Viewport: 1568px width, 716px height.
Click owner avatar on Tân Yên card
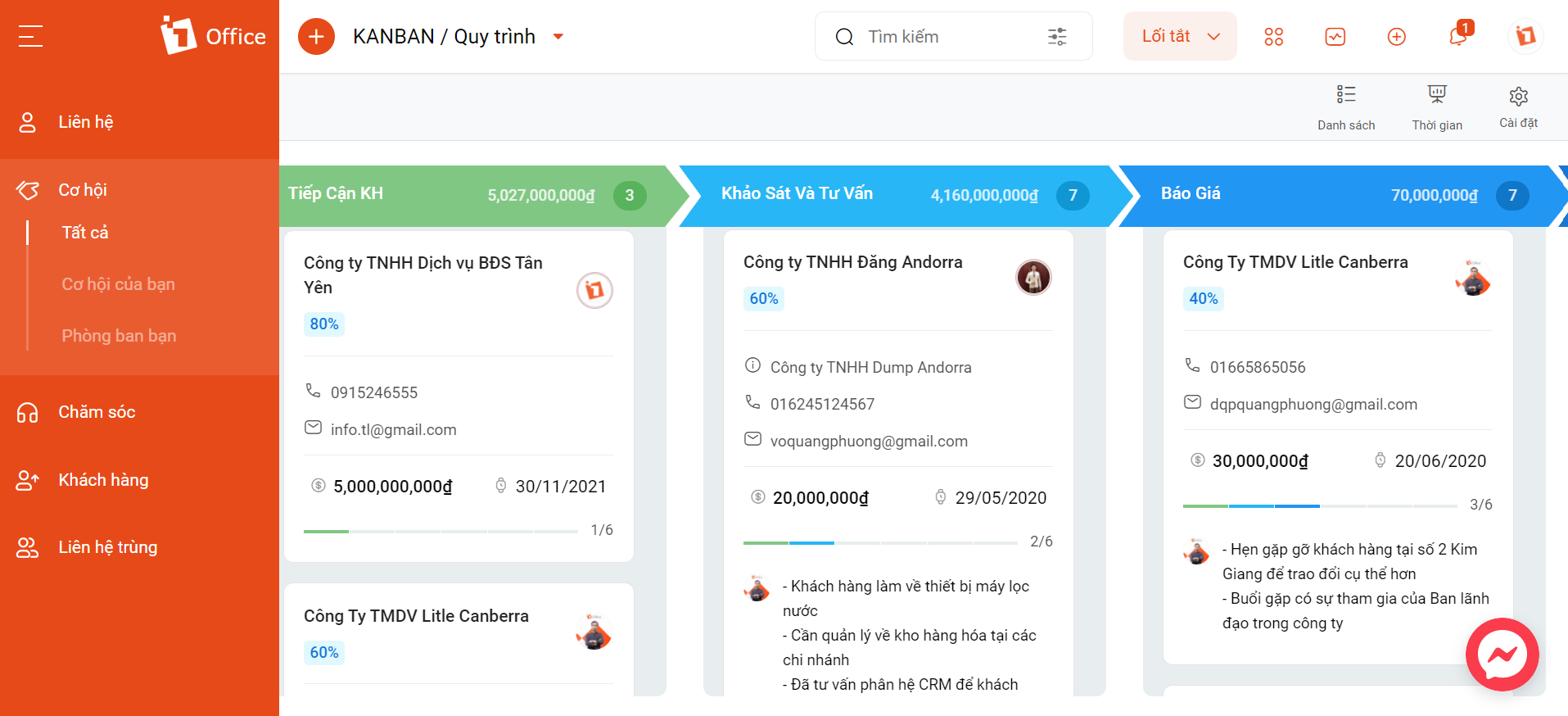(595, 290)
